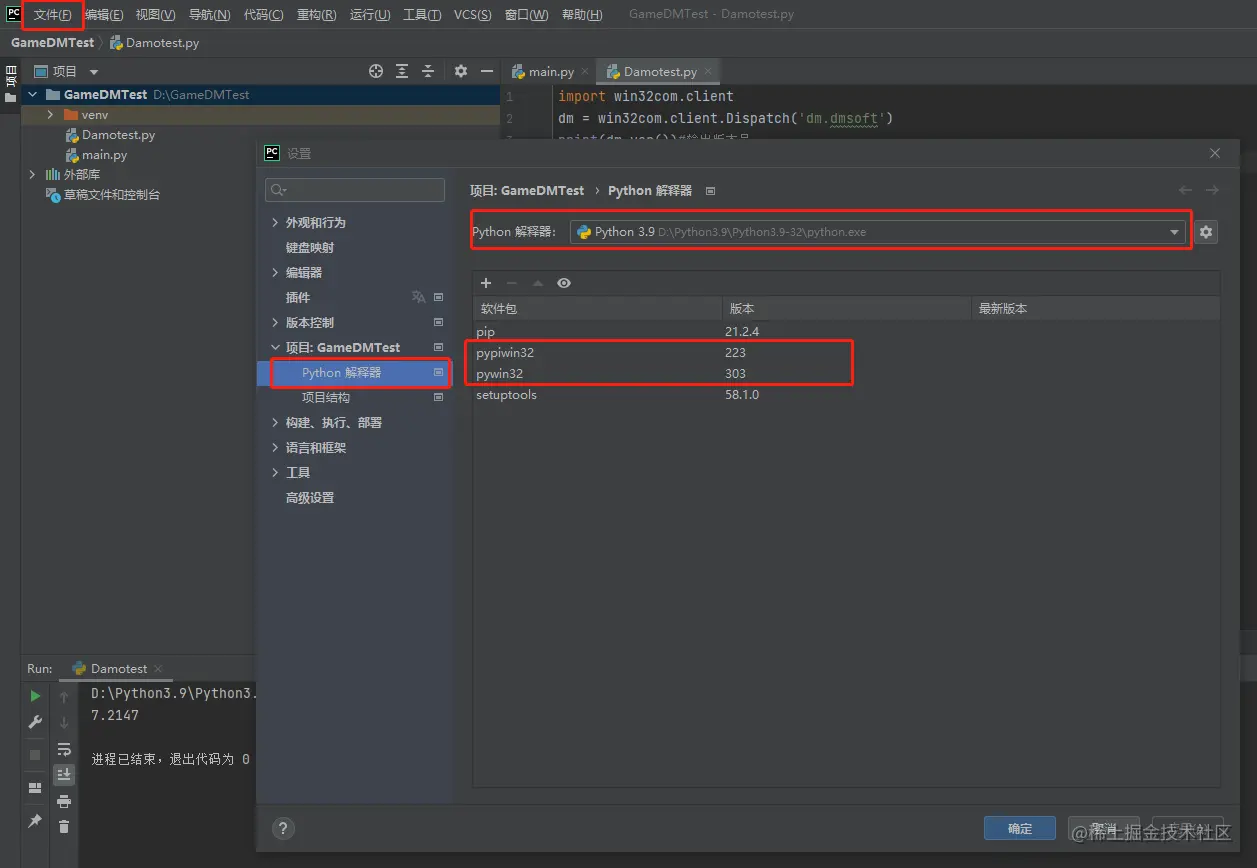This screenshot has height=868, width=1257.
Task: Click Collapse All icon in Project panel
Action: [428, 71]
